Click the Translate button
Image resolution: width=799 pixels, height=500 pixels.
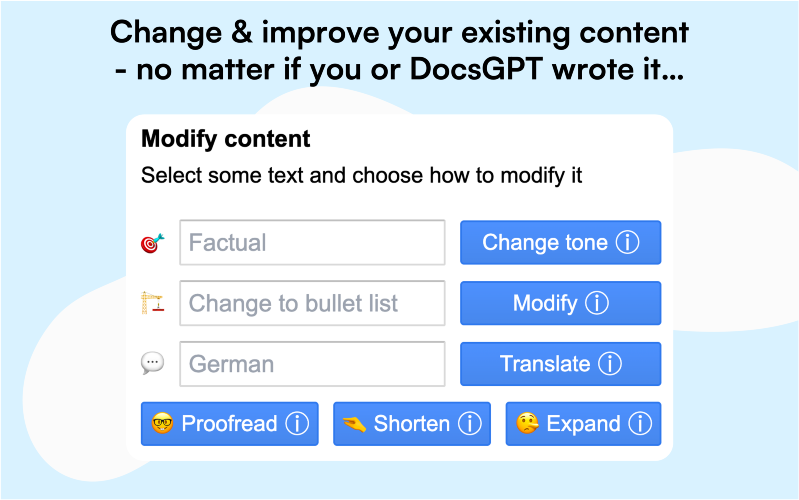point(561,363)
